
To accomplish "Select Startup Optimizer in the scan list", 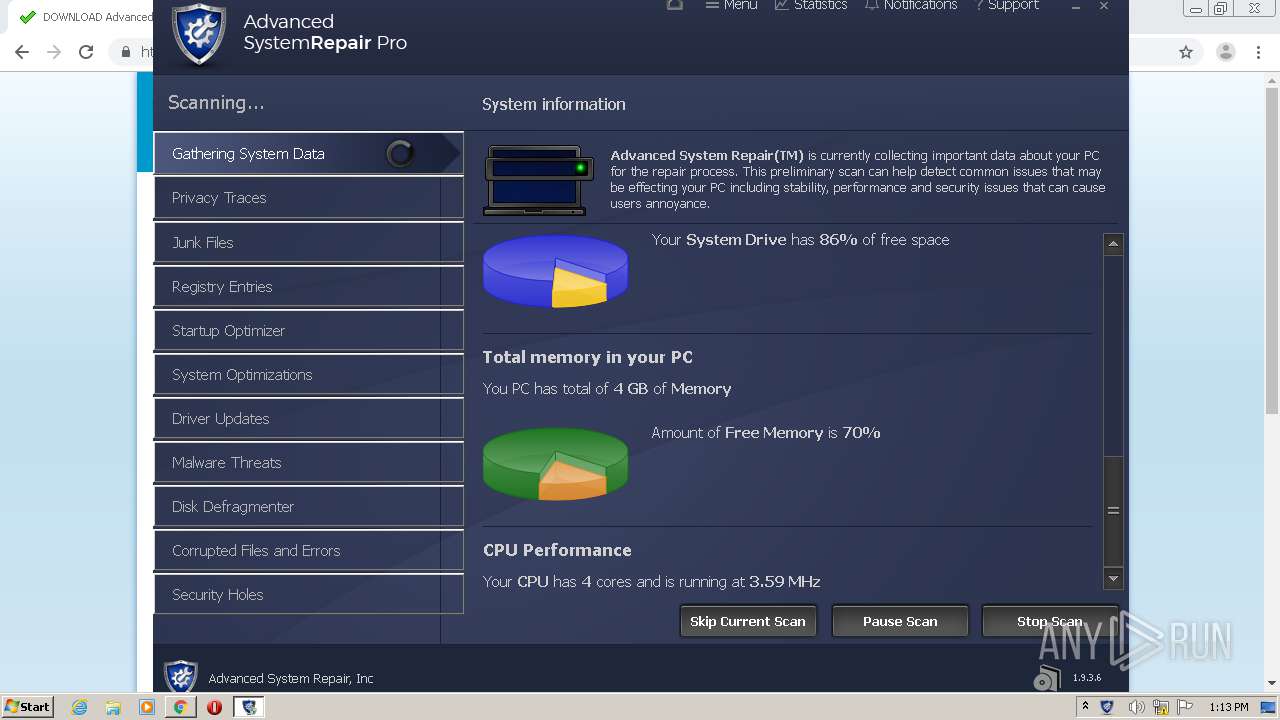I will pyautogui.click(x=308, y=330).
